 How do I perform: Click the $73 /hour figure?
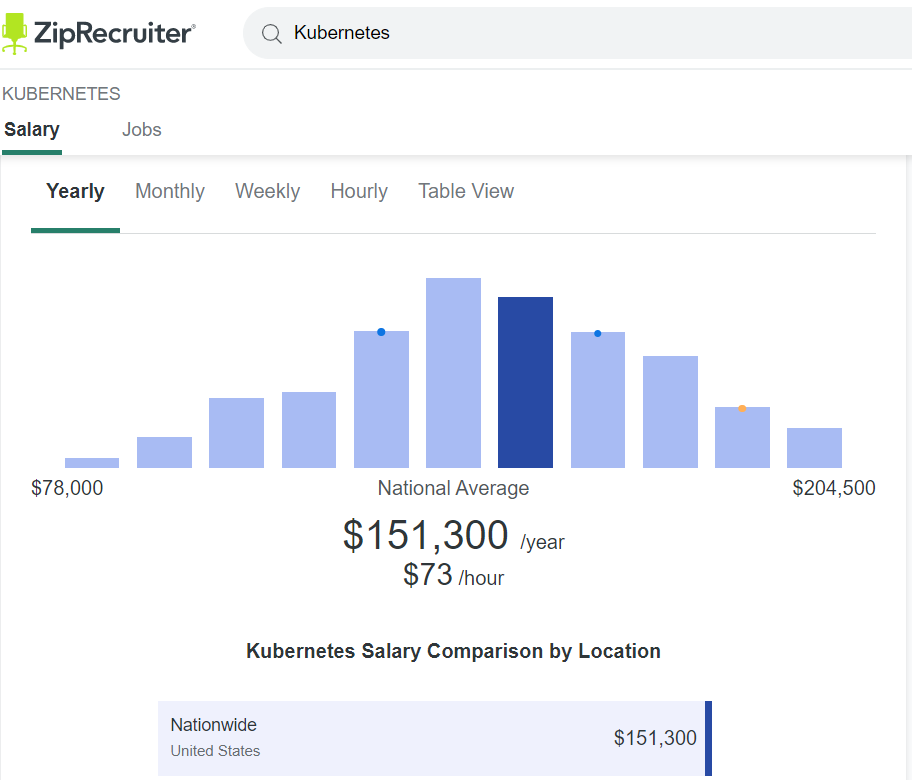pos(453,575)
